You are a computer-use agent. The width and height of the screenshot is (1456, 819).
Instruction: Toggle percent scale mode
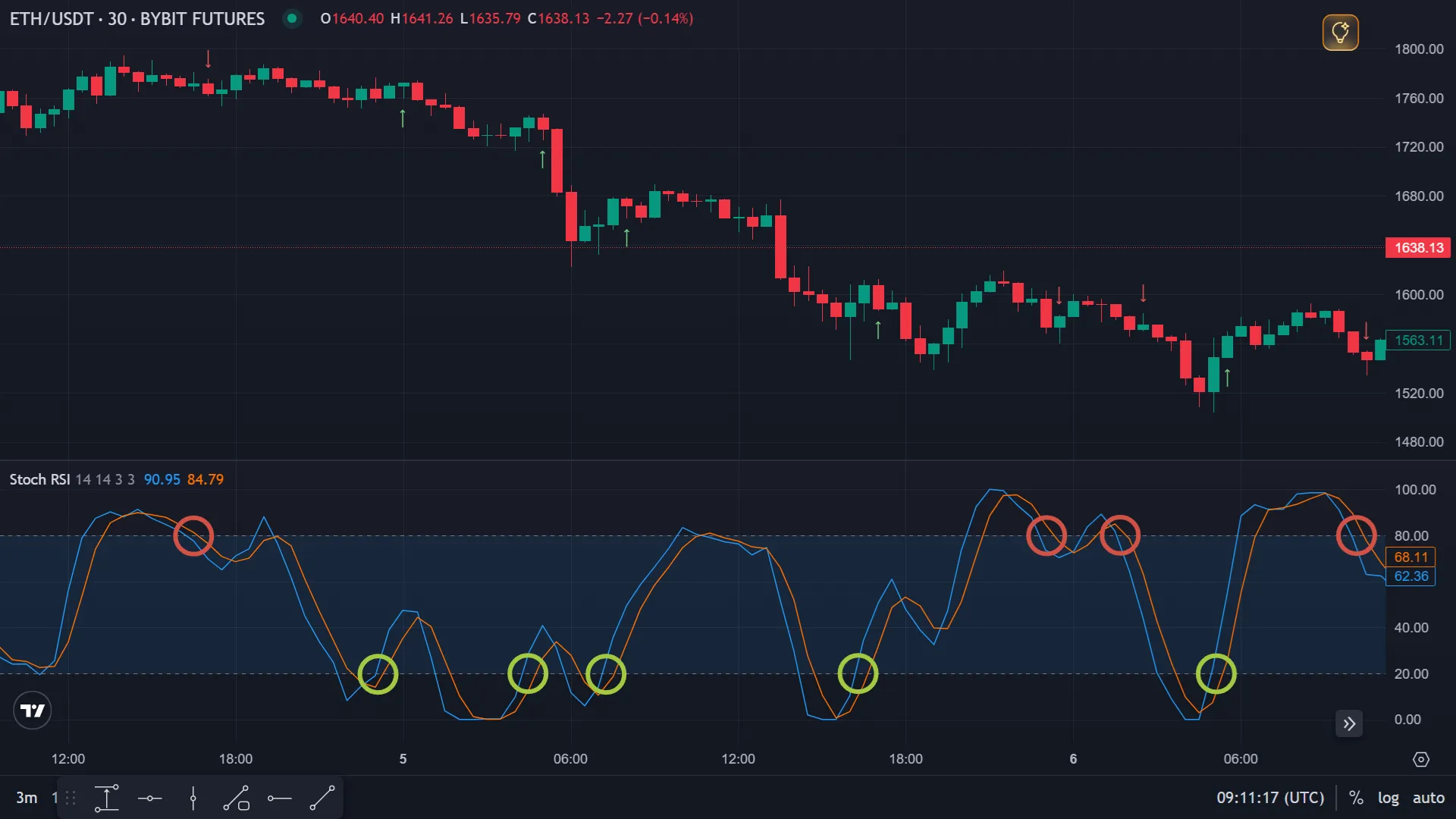coord(1356,798)
